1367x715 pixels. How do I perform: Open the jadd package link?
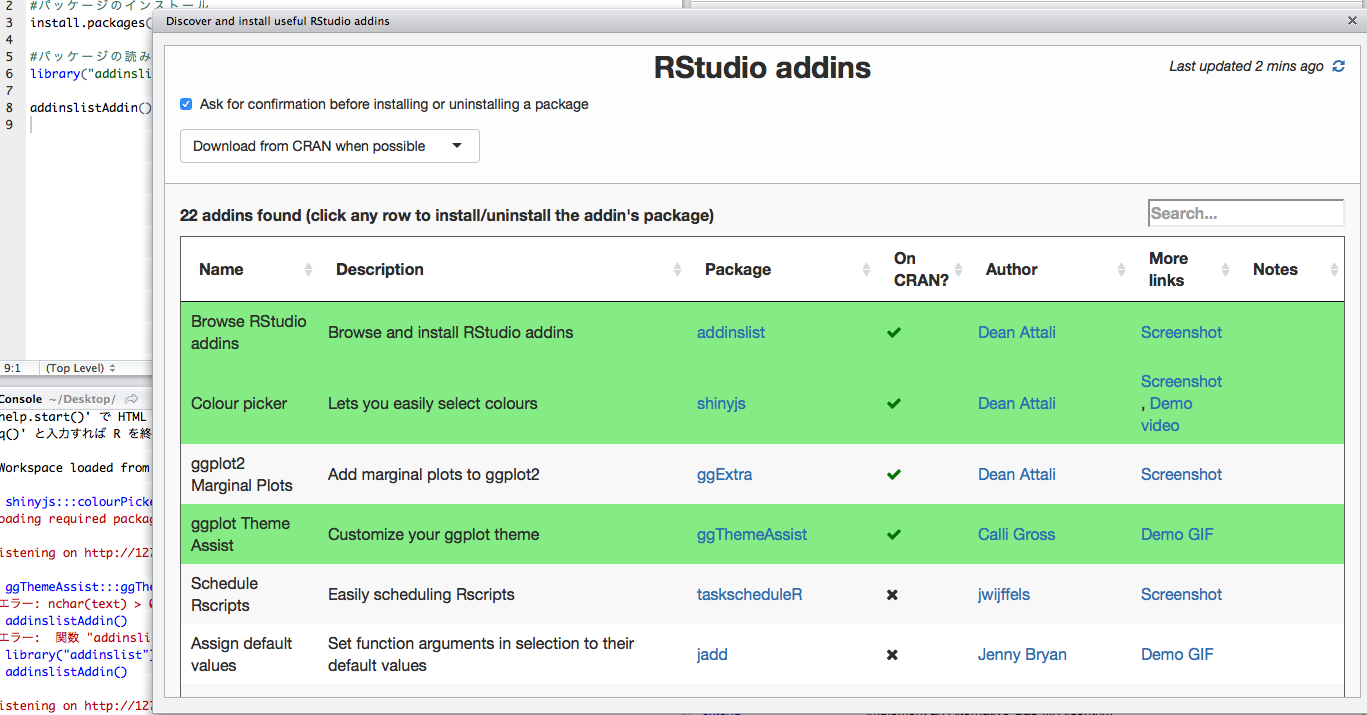(712, 654)
